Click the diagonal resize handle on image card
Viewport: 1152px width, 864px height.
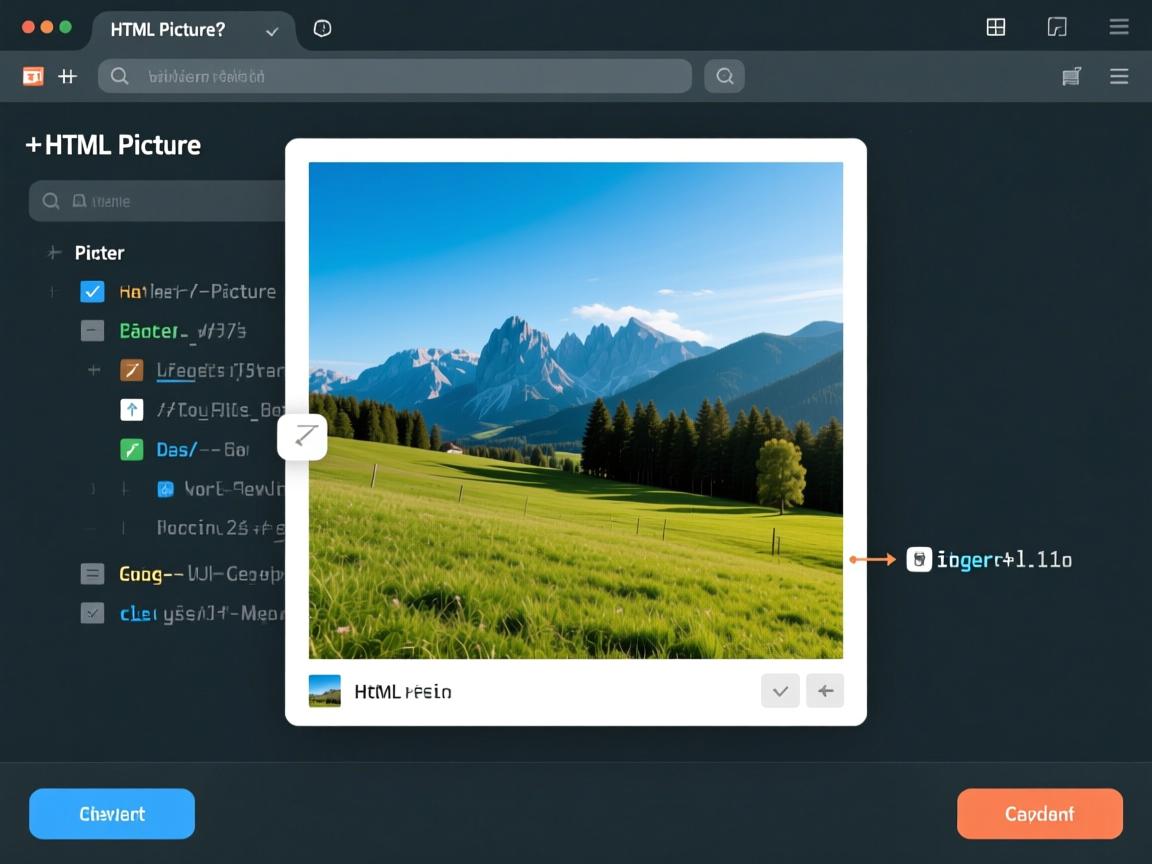303,436
